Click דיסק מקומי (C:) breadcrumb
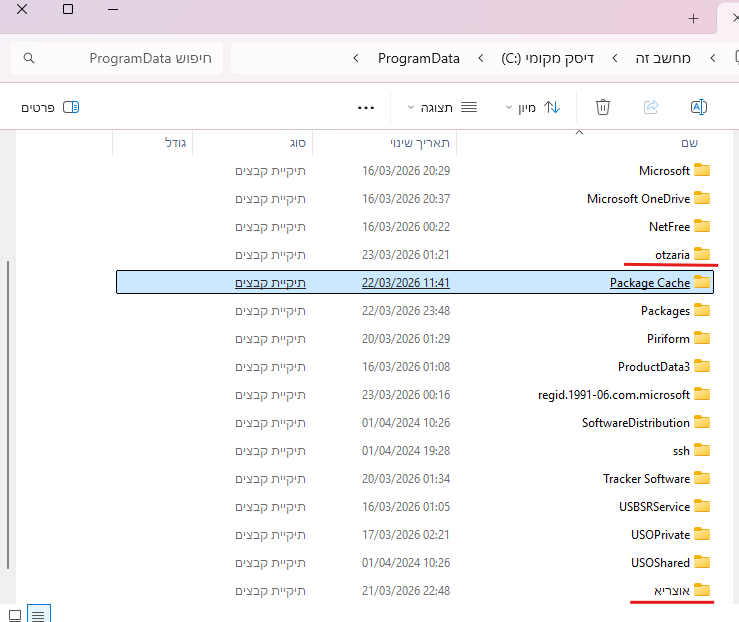739x622 pixels. [547, 58]
